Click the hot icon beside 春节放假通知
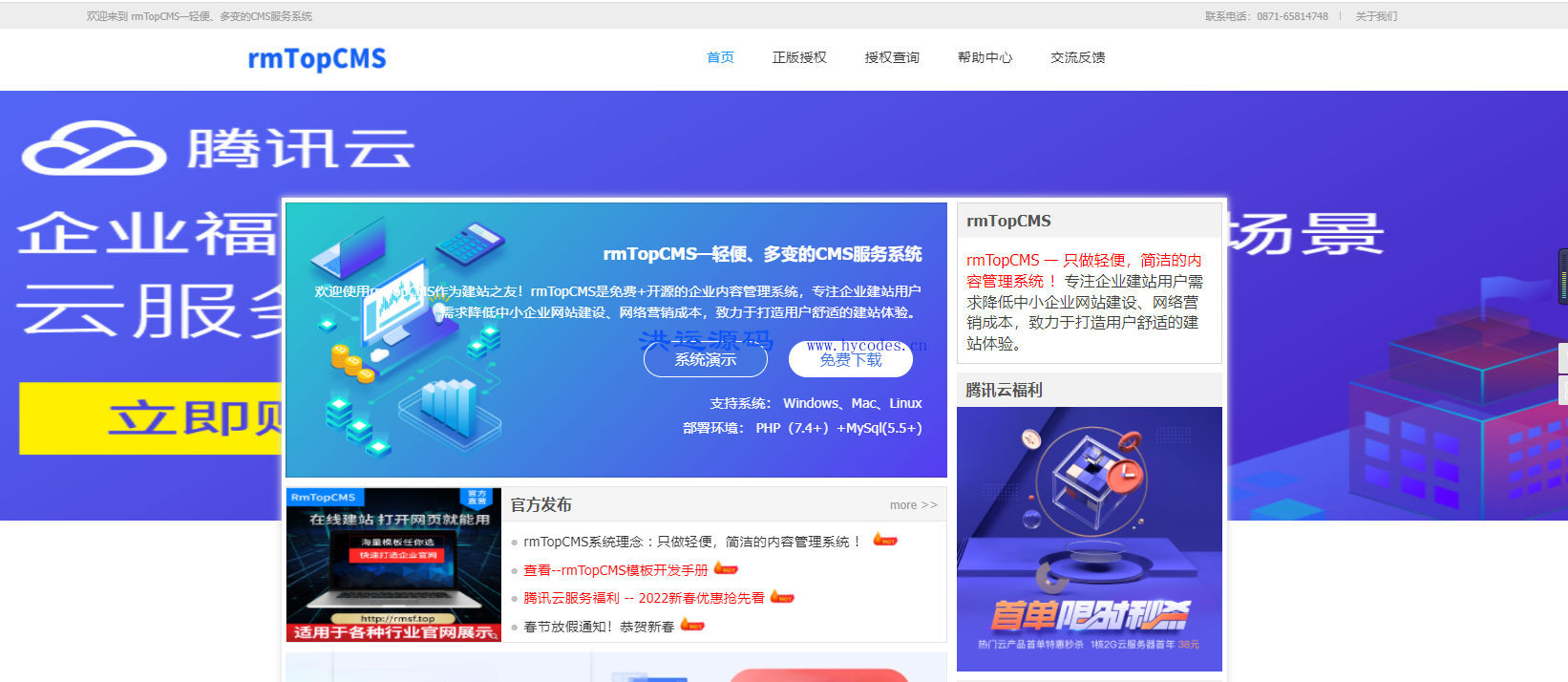This screenshot has width=1568, height=682. click(692, 625)
